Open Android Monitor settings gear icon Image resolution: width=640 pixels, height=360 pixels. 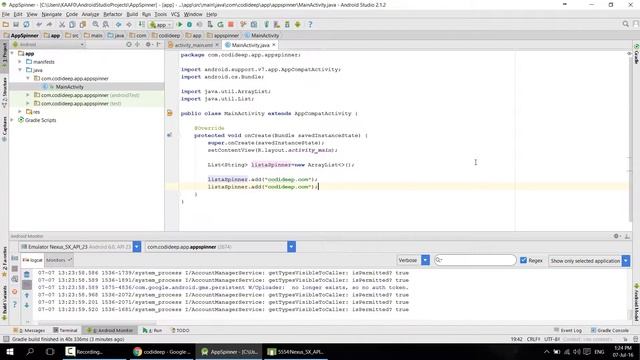pyautogui.click(x=617, y=236)
